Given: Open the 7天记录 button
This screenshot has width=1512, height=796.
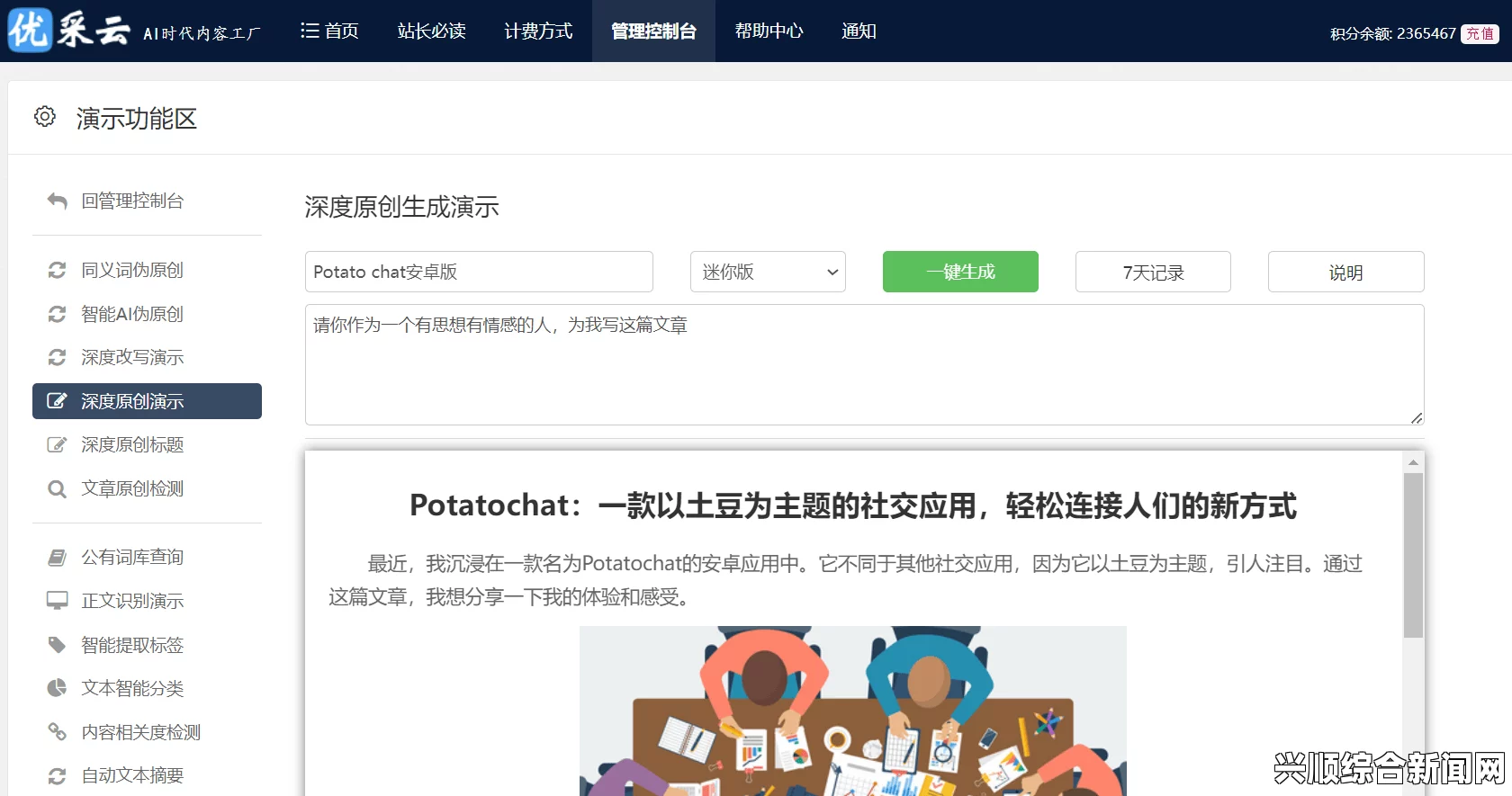Looking at the screenshot, I should click(1153, 272).
